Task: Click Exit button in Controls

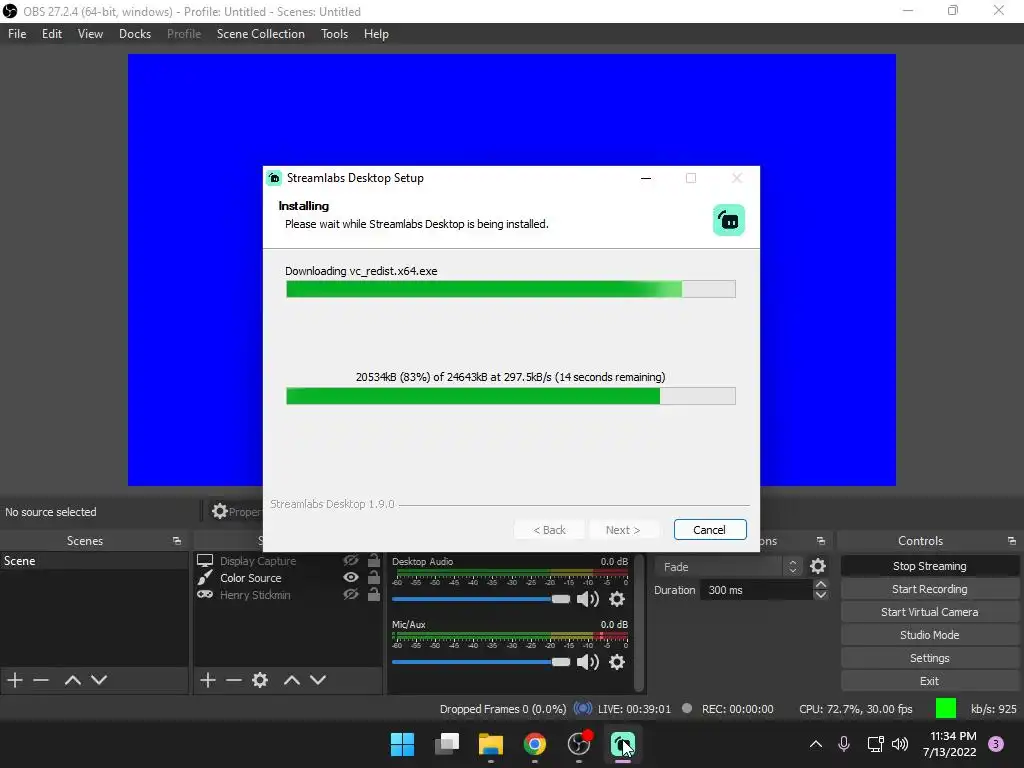Action: click(x=929, y=681)
